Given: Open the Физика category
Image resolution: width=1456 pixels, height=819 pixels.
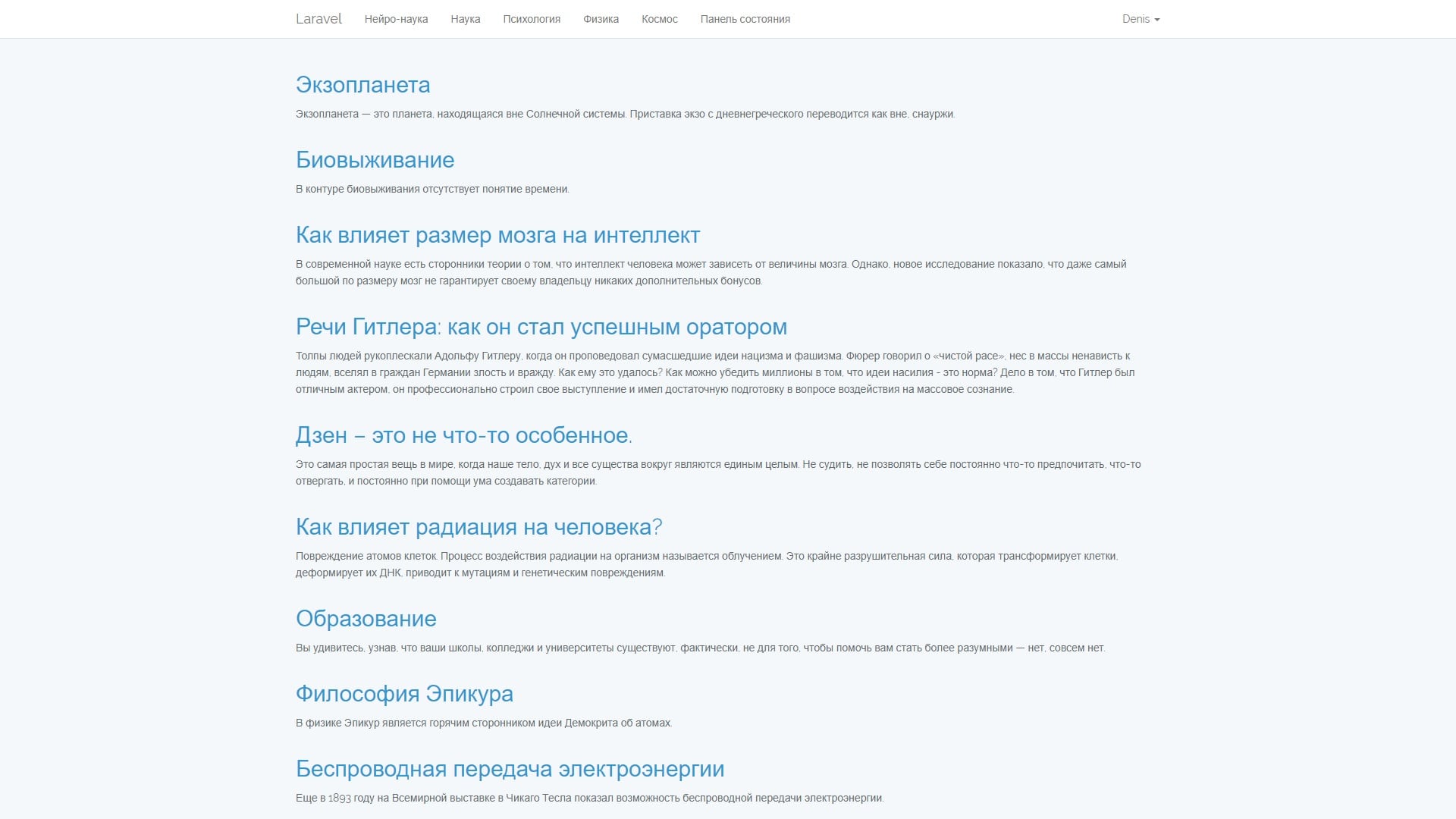Looking at the screenshot, I should pyautogui.click(x=601, y=19).
